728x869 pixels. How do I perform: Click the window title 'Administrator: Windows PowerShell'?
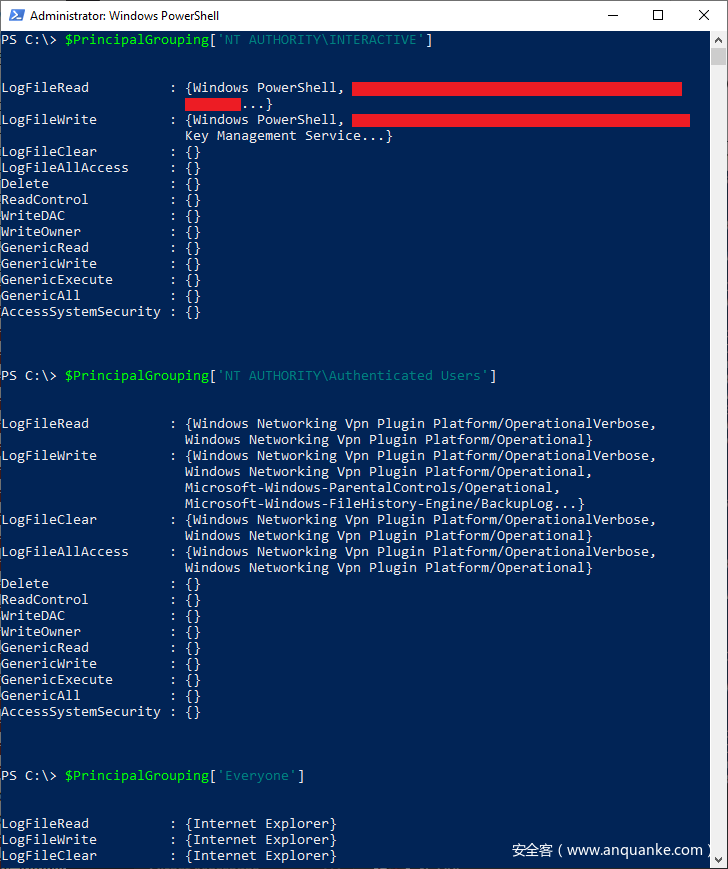(125, 16)
